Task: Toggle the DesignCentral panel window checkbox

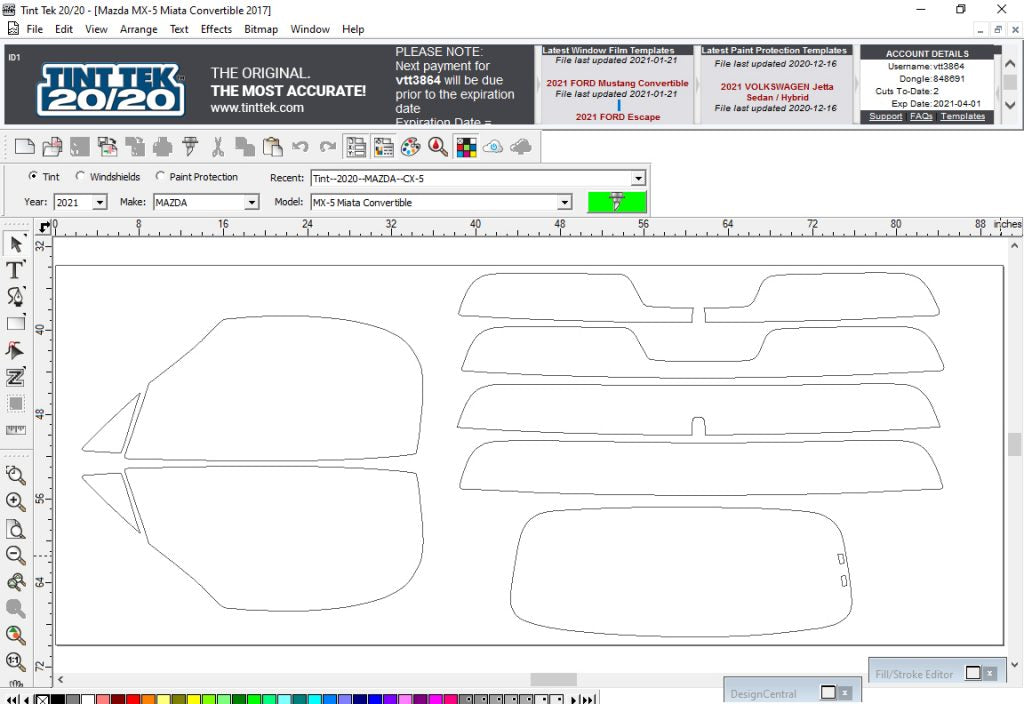Action: [x=828, y=692]
